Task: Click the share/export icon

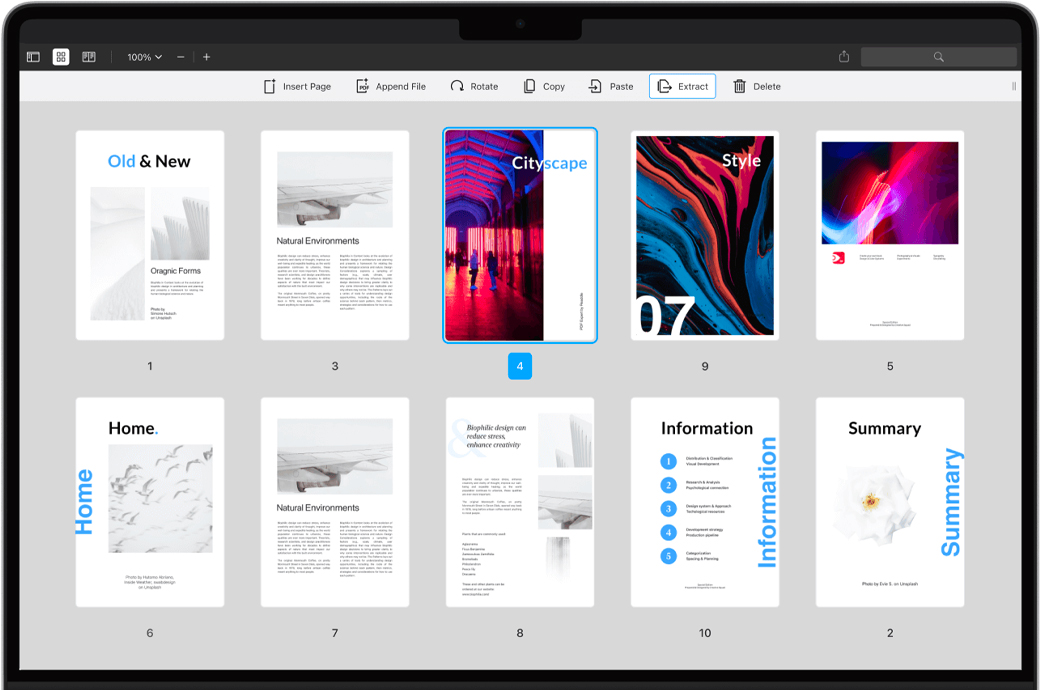Action: coord(844,57)
